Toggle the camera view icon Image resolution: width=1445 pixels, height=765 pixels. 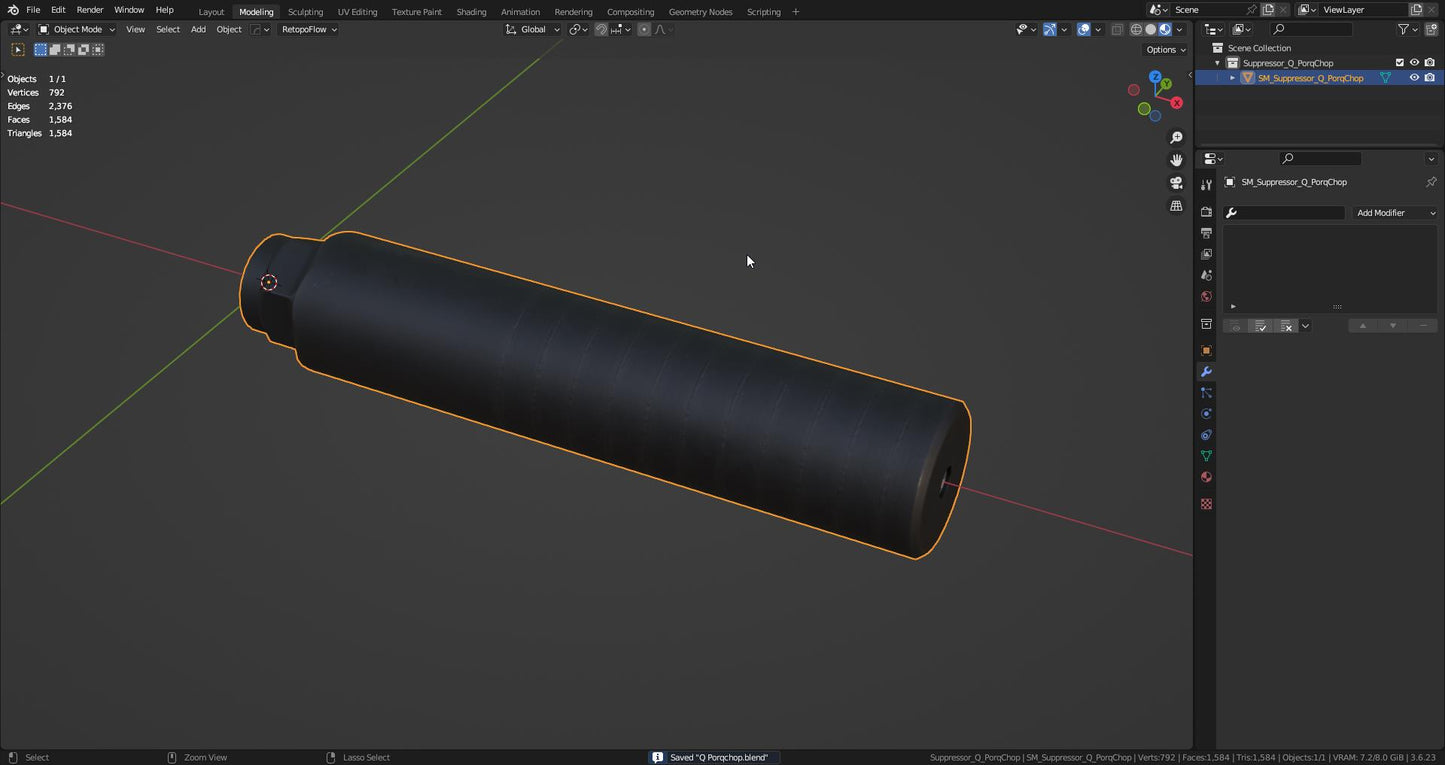(x=1176, y=183)
